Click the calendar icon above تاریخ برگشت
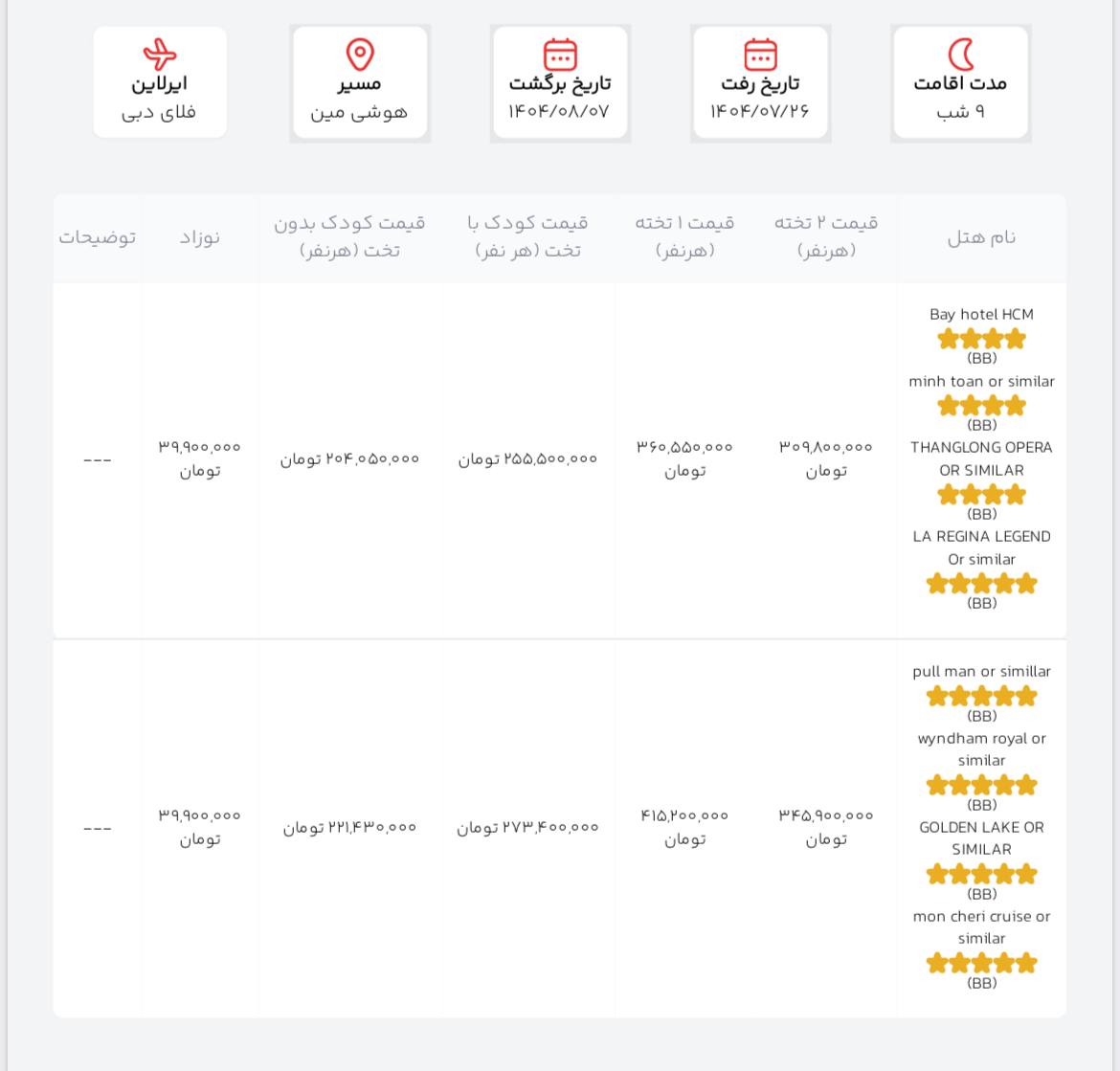This screenshot has height=1071, width=1120. [x=560, y=55]
